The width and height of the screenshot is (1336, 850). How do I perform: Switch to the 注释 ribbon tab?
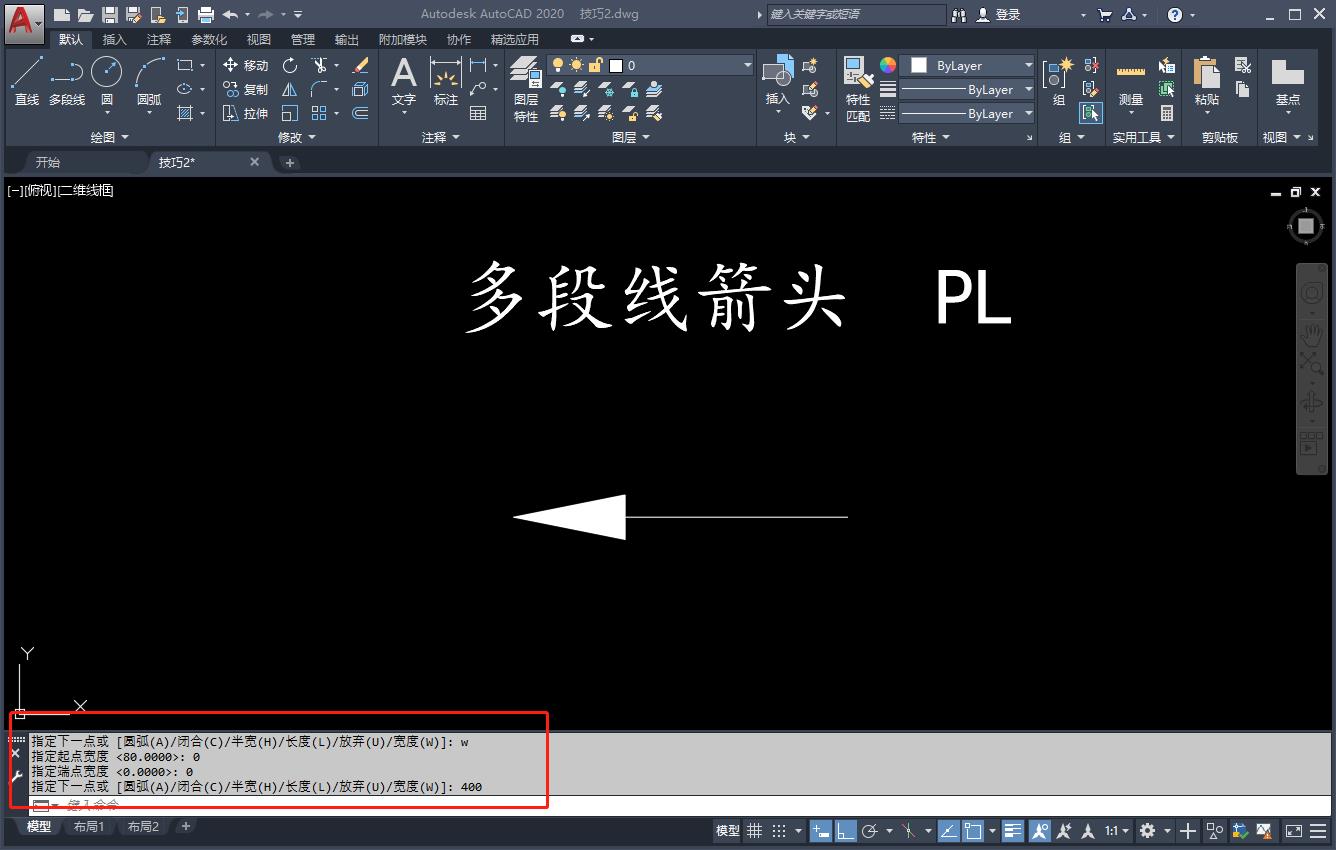[x=159, y=39]
